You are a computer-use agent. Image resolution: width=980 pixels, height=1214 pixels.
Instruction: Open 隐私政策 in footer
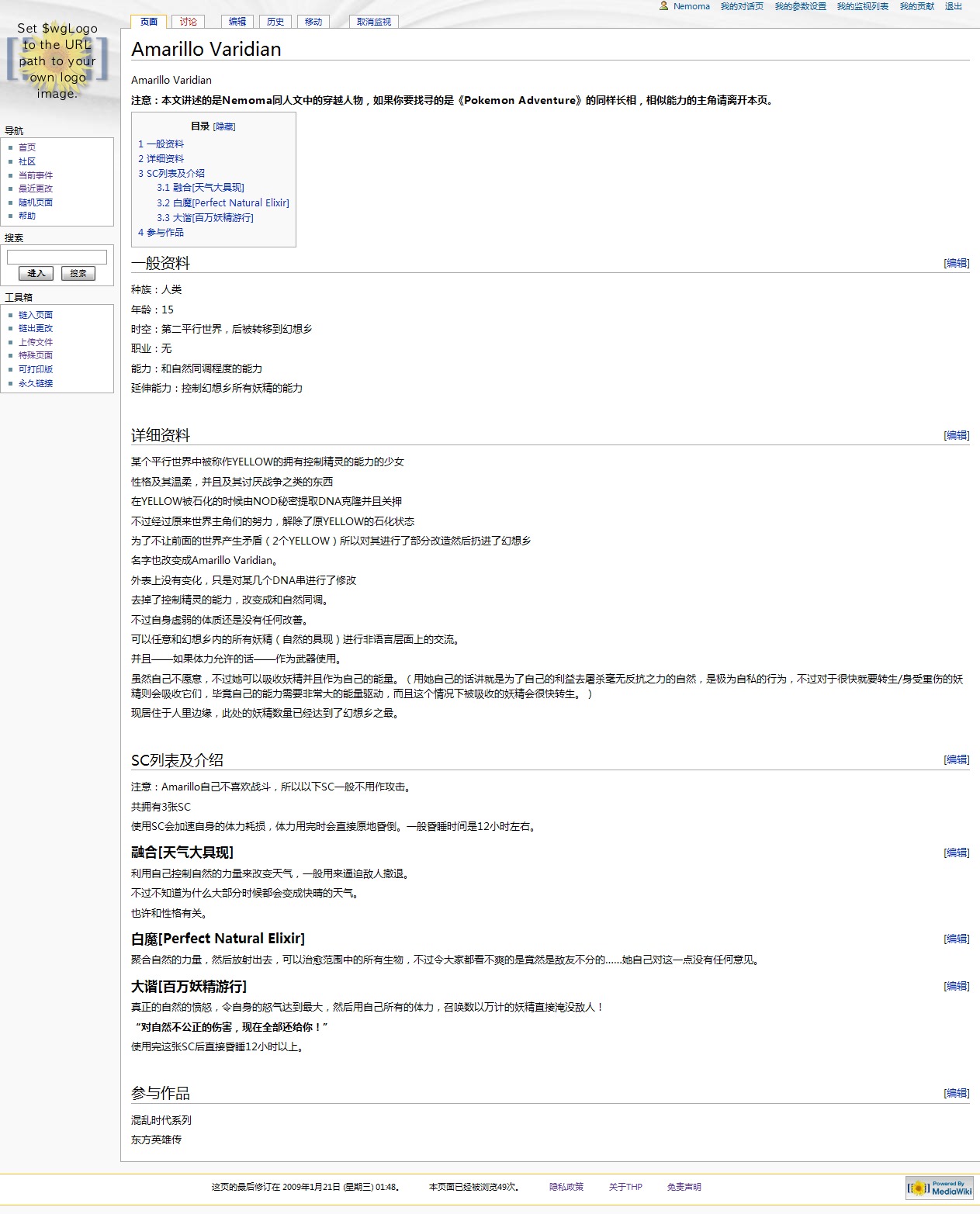point(566,1187)
